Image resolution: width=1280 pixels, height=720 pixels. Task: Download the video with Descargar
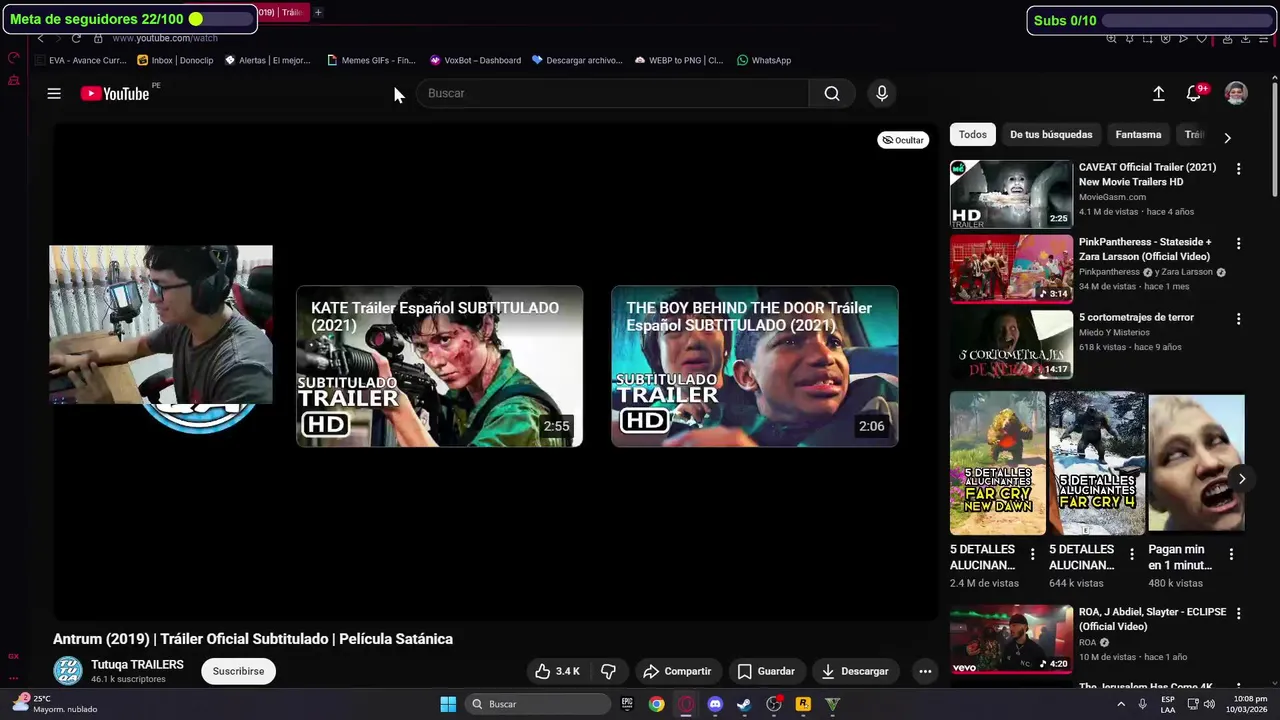coord(855,671)
